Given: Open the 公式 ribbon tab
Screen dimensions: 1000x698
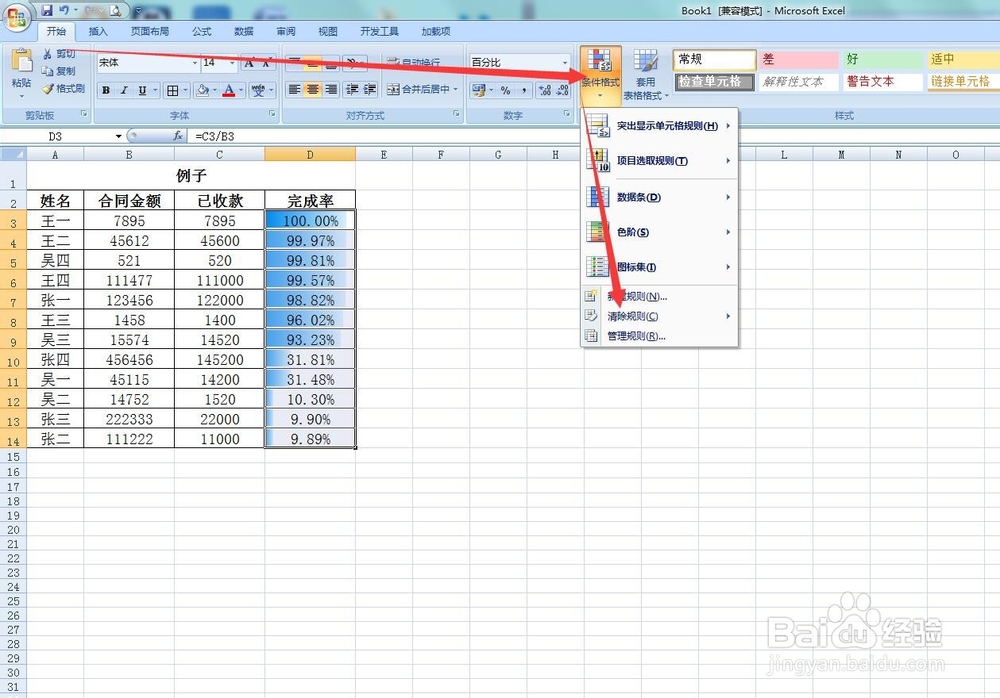Looking at the screenshot, I should click(x=200, y=31).
